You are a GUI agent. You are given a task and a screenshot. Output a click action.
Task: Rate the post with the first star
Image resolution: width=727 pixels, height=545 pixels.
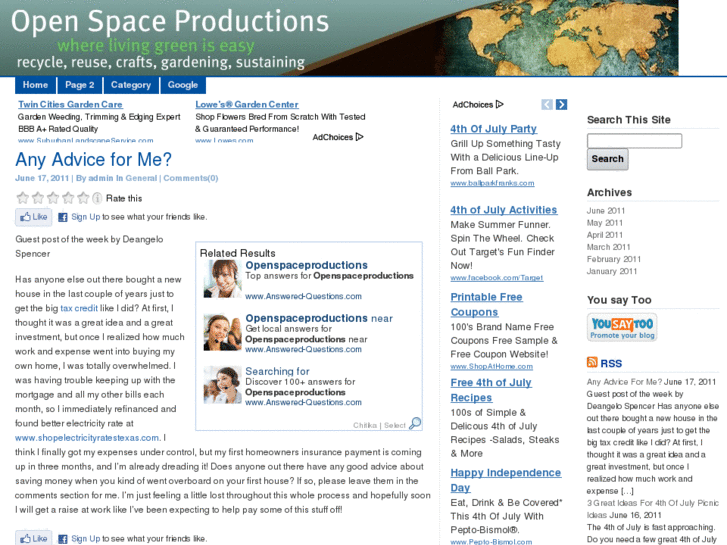point(22,198)
